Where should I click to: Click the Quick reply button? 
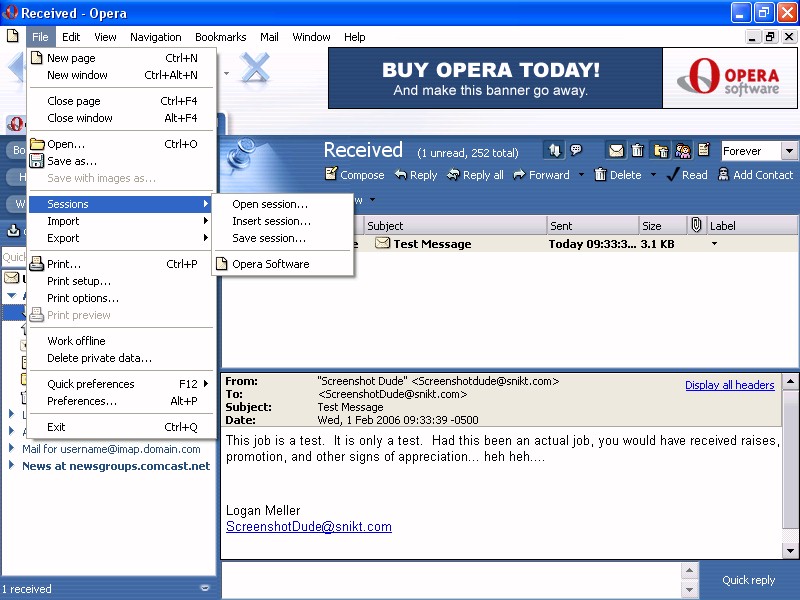tap(748, 580)
